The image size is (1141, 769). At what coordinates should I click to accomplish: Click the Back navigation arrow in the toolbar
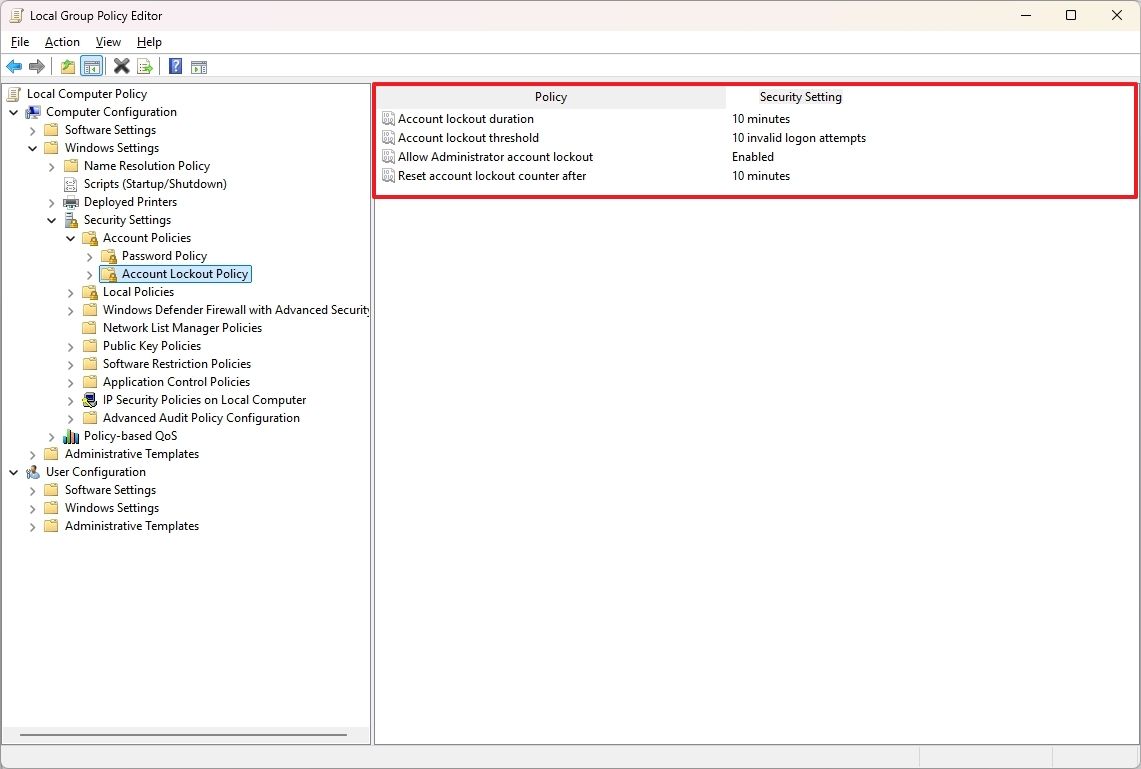click(13, 66)
